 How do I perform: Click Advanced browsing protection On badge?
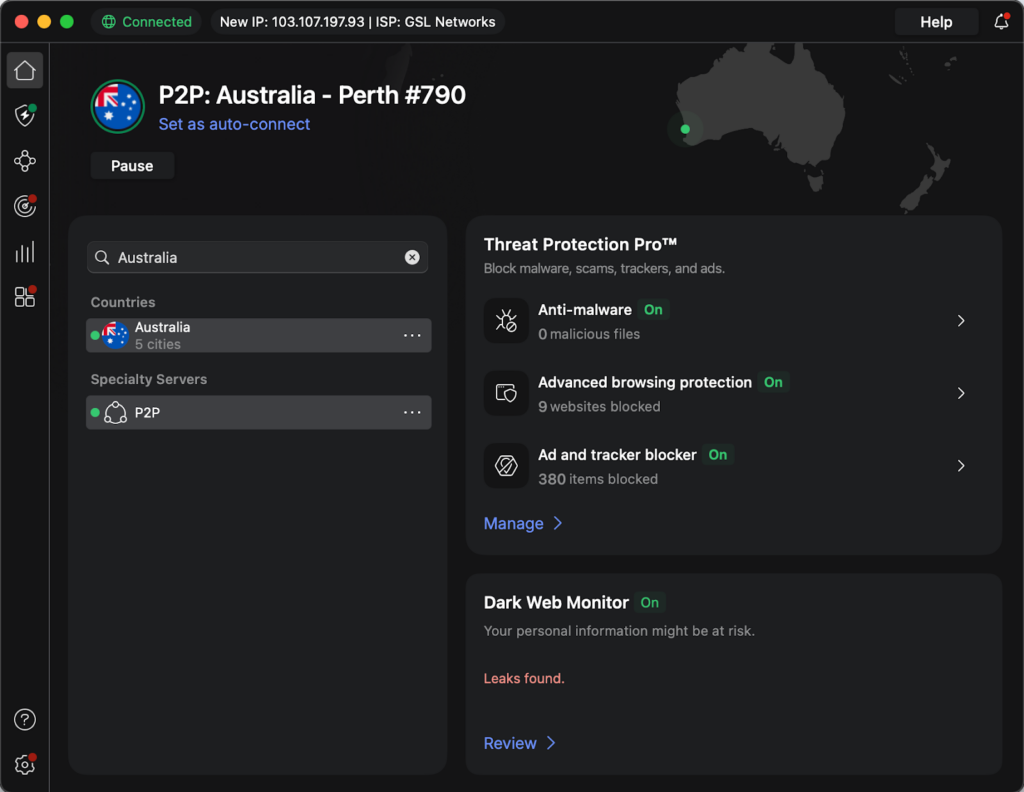point(773,382)
